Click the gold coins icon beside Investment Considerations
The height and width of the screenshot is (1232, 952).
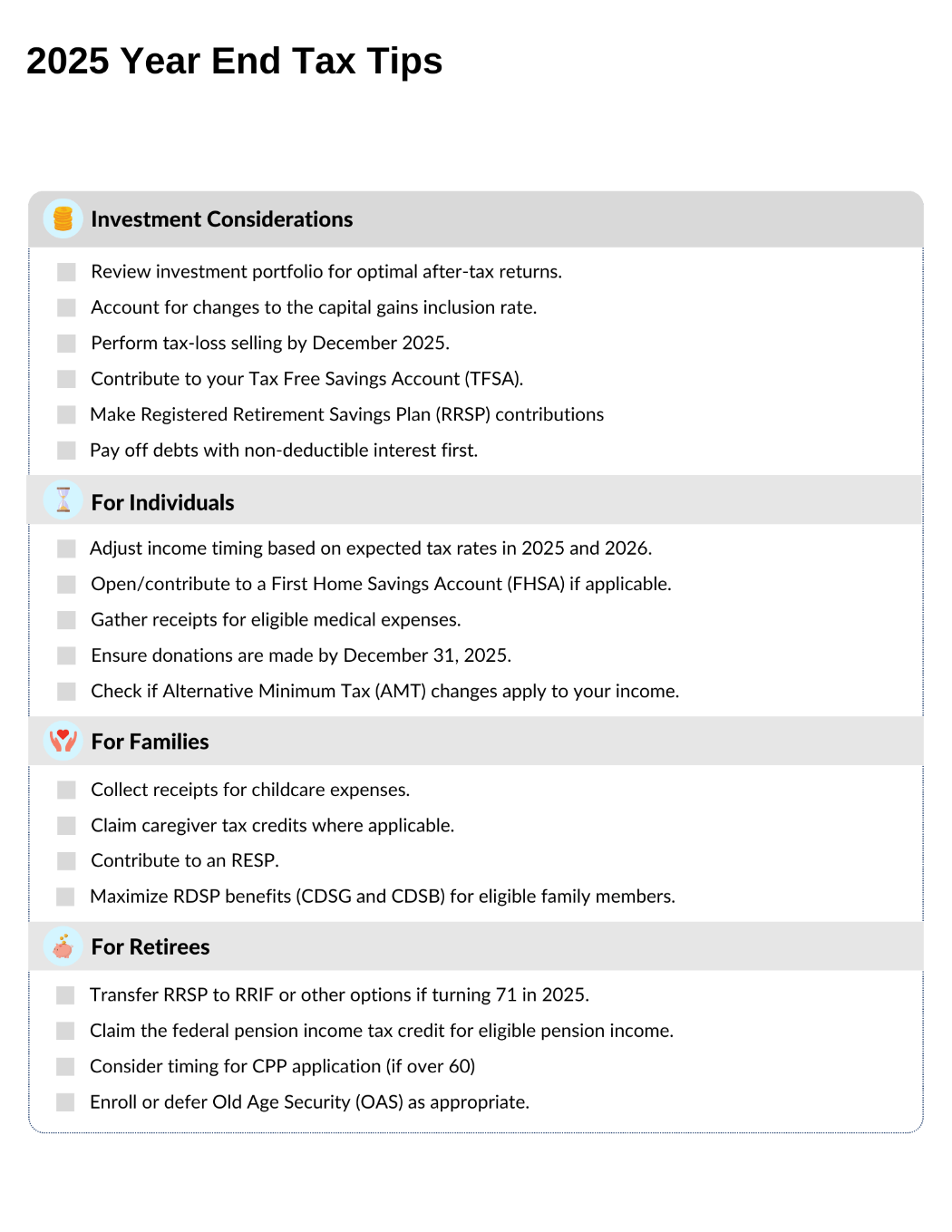click(x=63, y=218)
